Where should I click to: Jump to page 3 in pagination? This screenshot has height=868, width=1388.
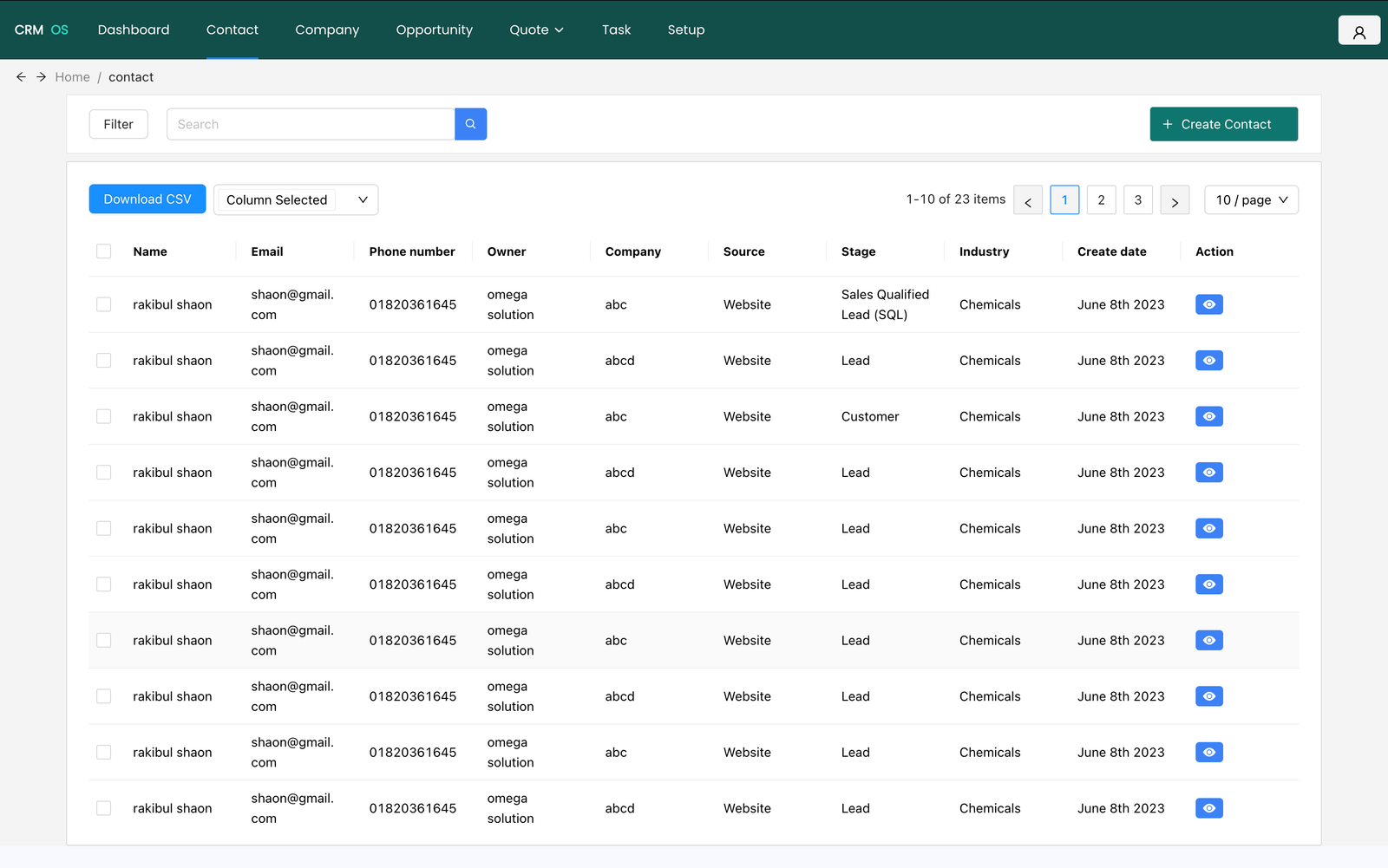click(x=1137, y=200)
